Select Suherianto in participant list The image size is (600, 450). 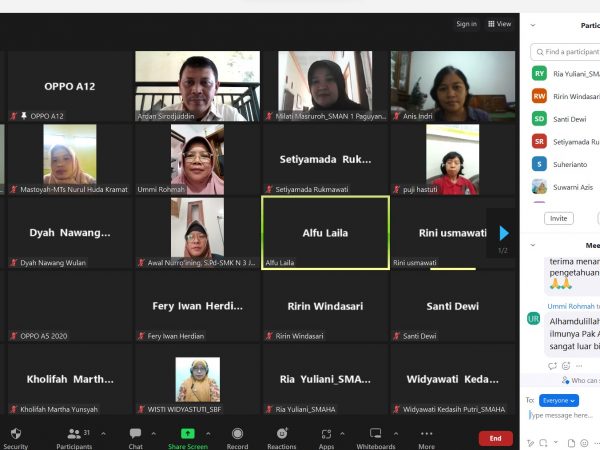[x=566, y=164]
